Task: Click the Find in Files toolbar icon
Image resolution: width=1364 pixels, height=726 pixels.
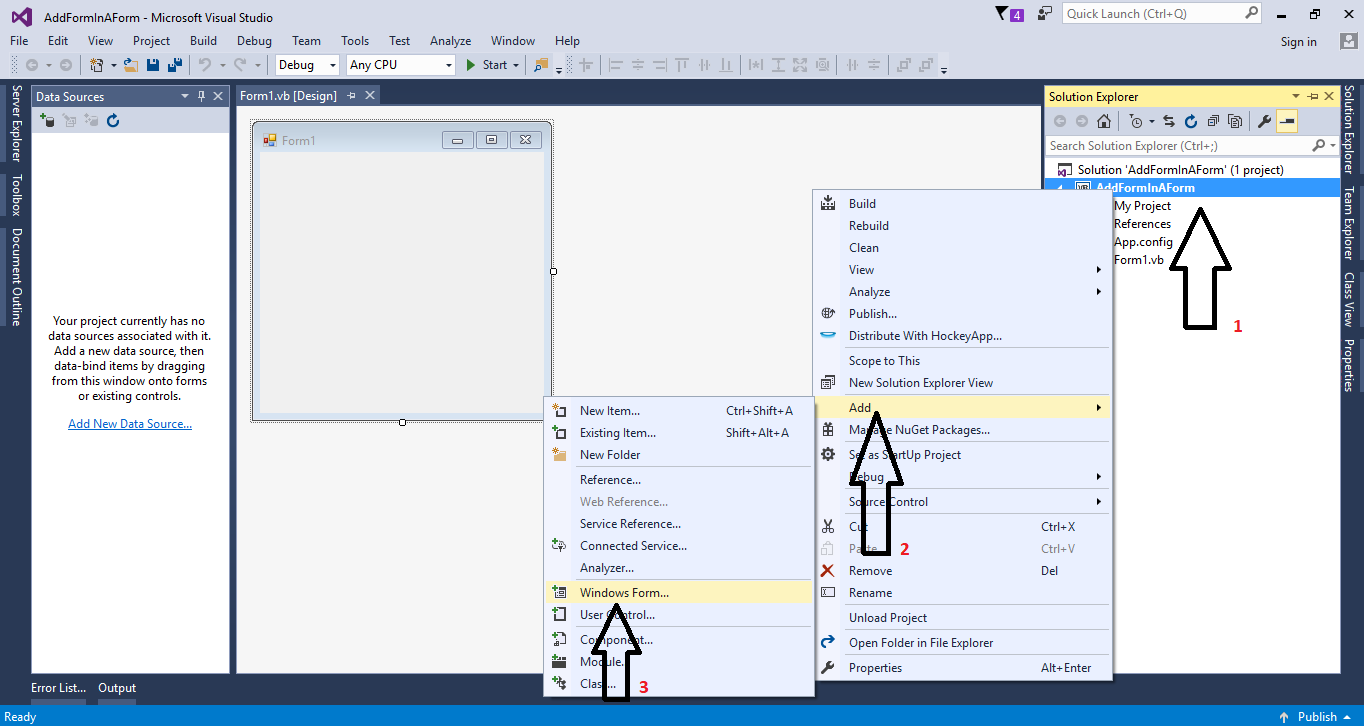Action: point(541,65)
